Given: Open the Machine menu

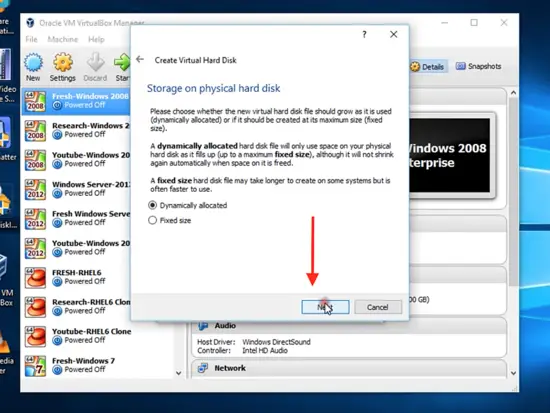Looking at the screenshot, I should 63,39.
